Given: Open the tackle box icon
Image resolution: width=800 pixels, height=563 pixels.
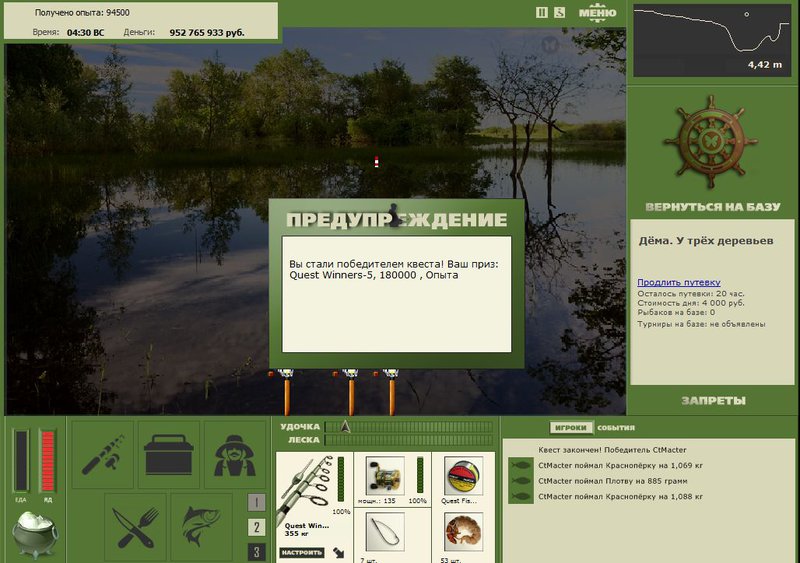Looking at the screenshot, I should (x=169, y=455).
